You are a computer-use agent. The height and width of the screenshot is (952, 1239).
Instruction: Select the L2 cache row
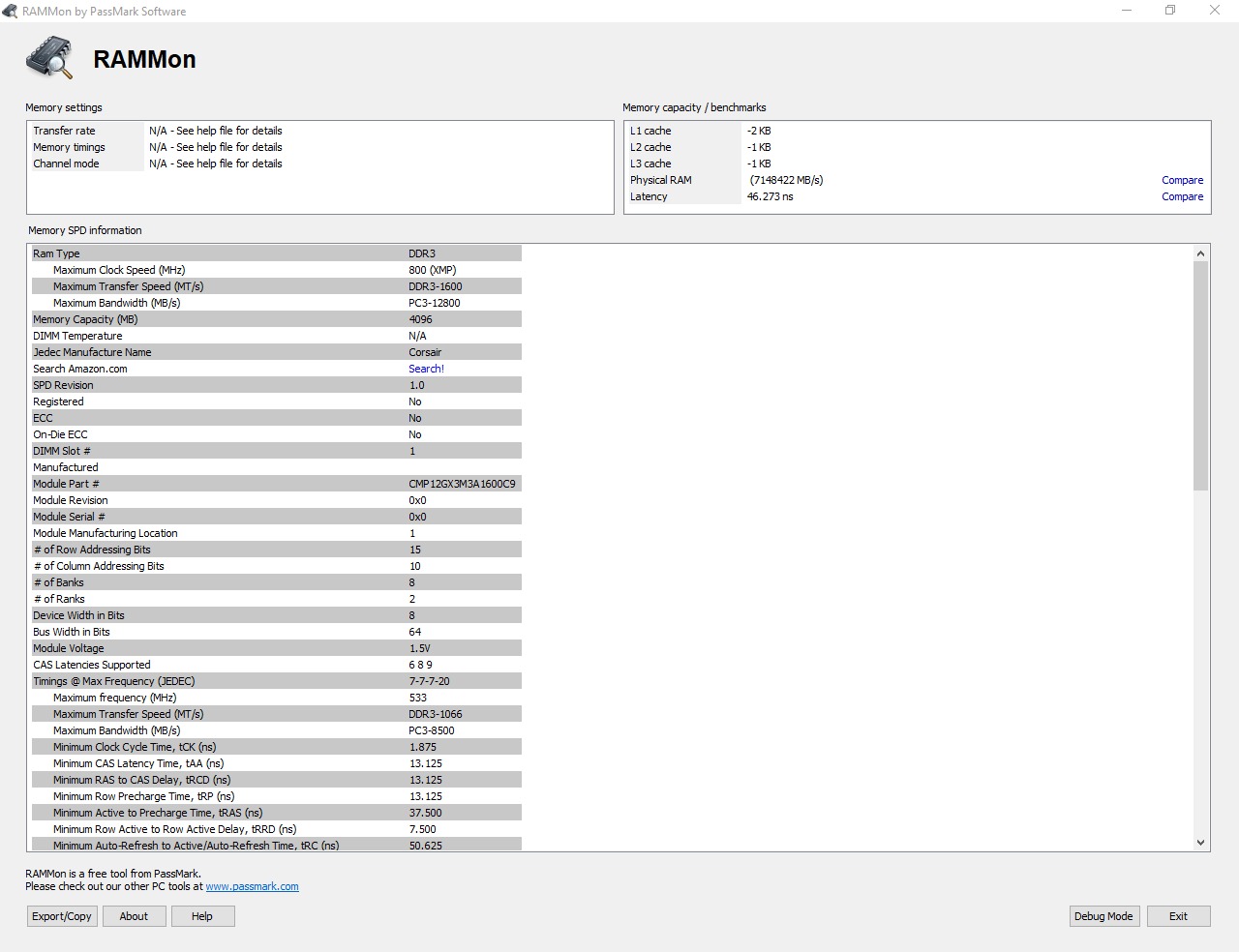(917, 147)
